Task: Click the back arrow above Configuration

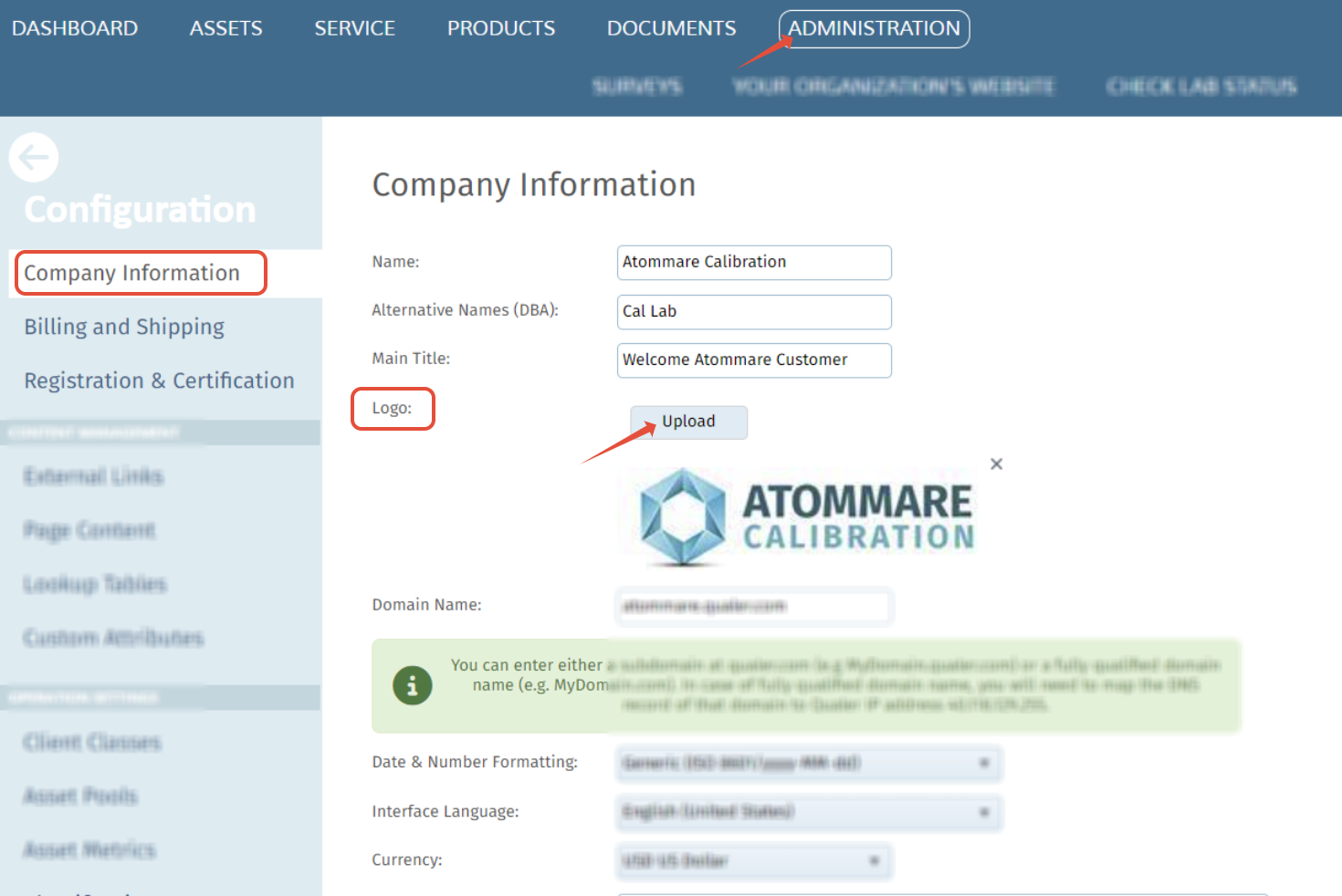Action: [x=34, y=158]
